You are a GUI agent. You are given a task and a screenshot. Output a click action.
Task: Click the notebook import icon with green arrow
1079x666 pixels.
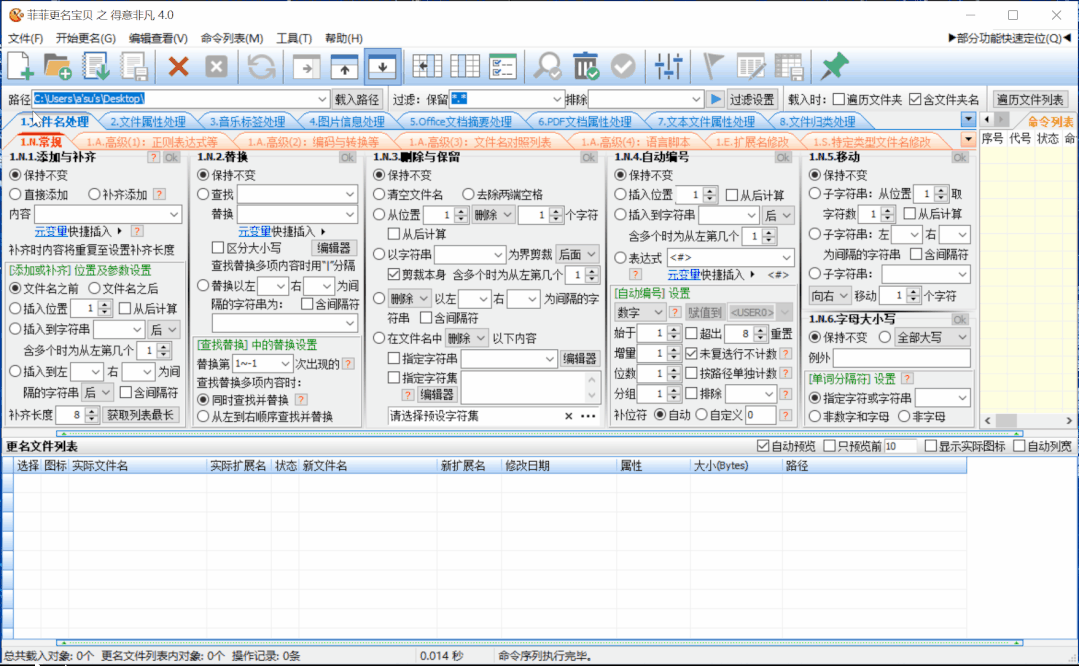click(x=96, y=66)
